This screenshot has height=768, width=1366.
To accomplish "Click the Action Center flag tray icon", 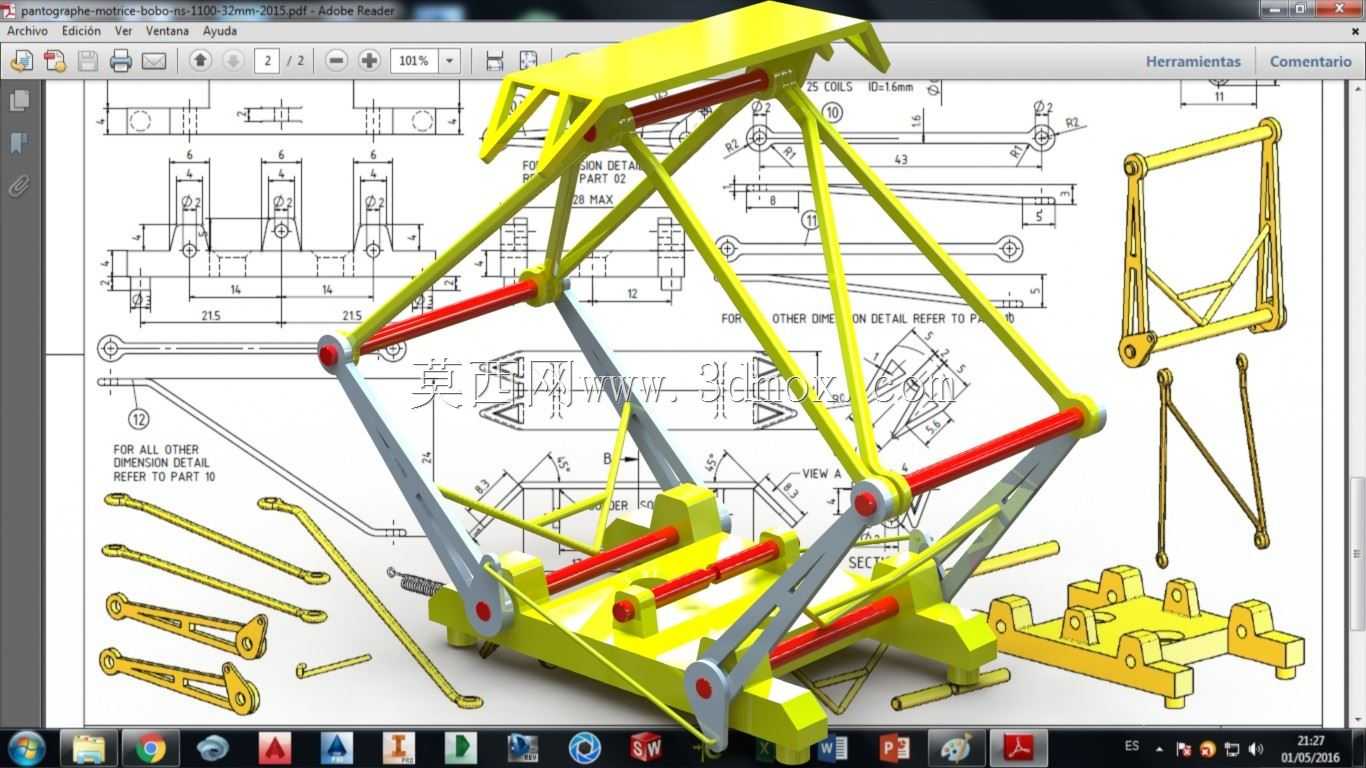I will point(1184,748).
